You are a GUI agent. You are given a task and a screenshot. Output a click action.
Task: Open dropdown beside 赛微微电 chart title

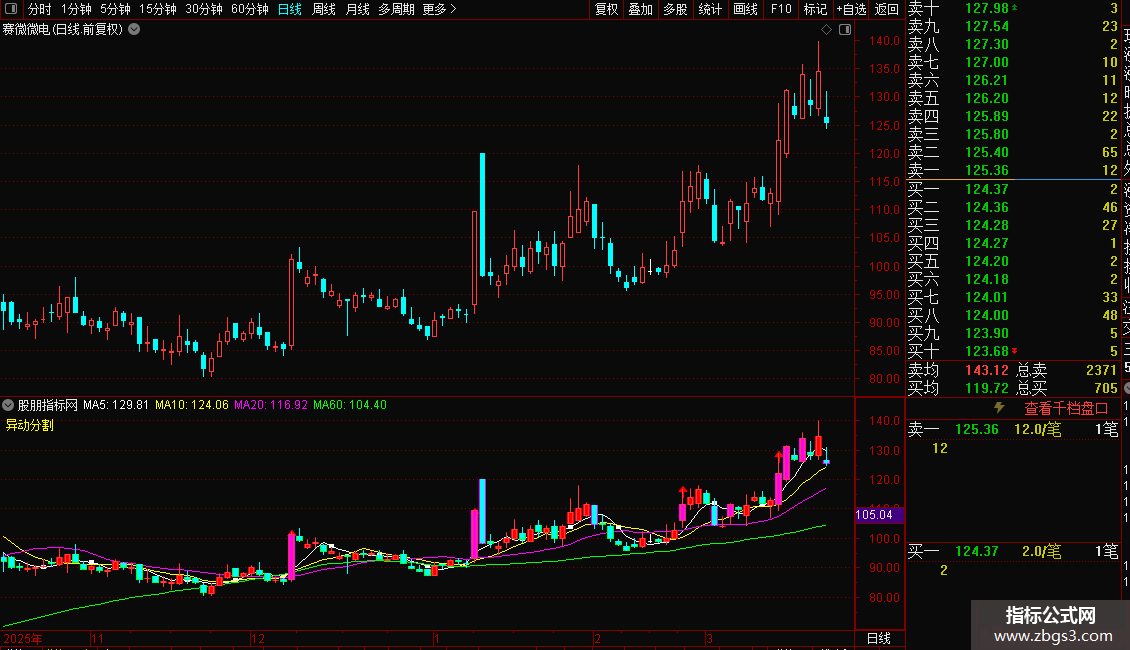(x=134, y=30)
